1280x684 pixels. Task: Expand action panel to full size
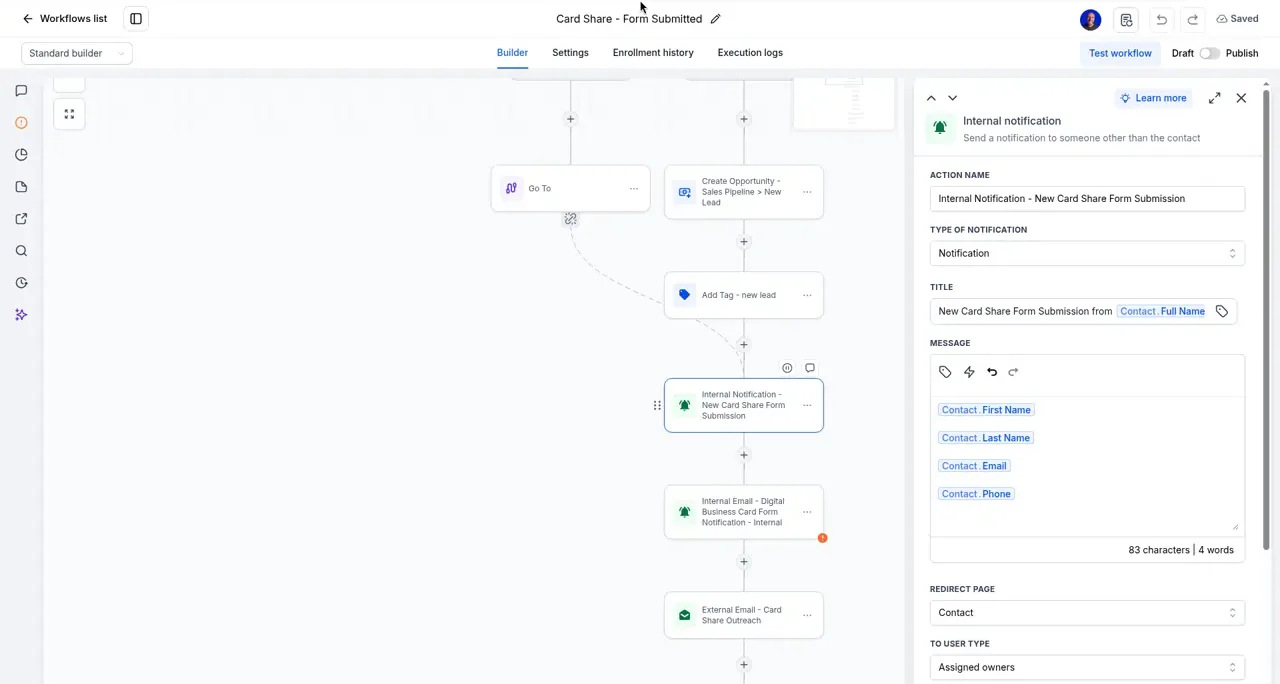(1214, 98)
